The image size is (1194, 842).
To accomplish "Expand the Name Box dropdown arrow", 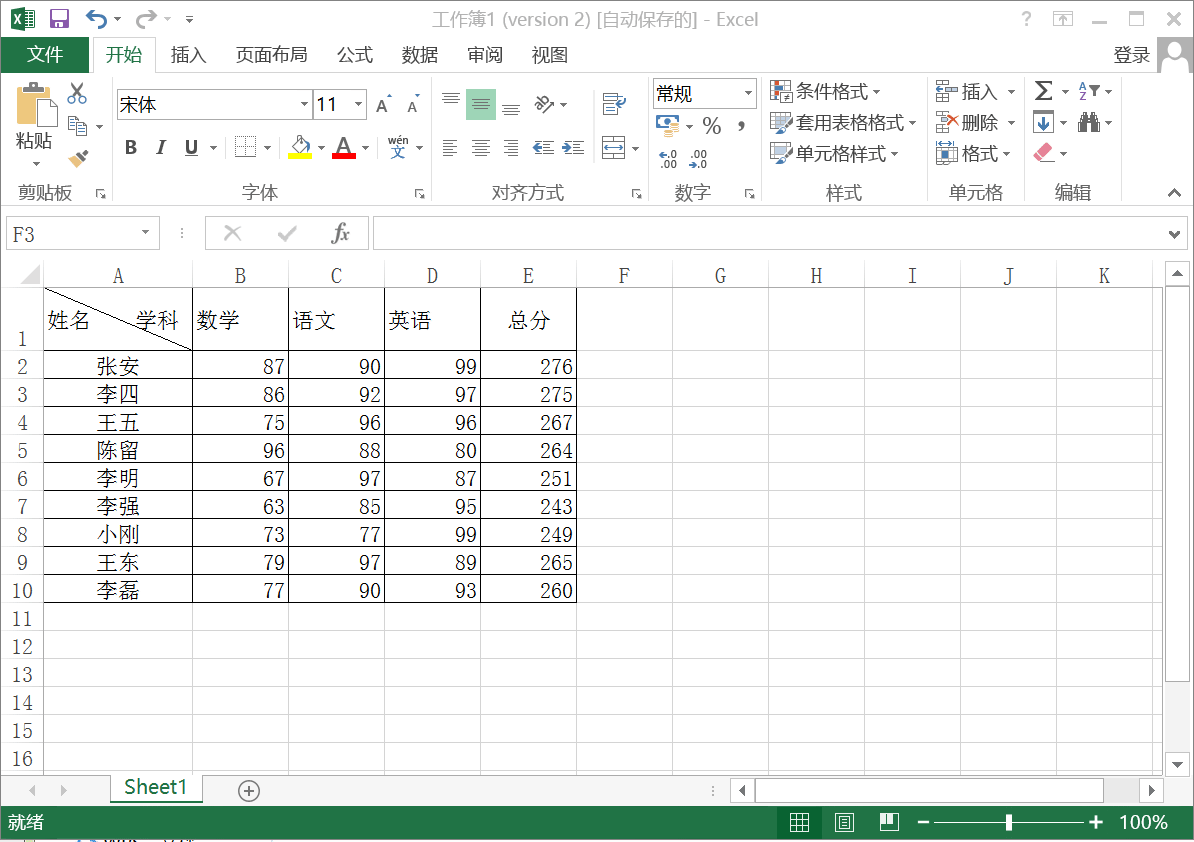I will pyautogui.click(x=146, y=234).
